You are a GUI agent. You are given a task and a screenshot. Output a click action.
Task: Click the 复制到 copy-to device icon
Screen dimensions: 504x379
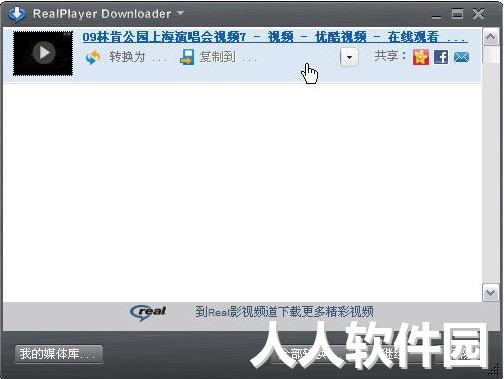[x=187, y=57]
